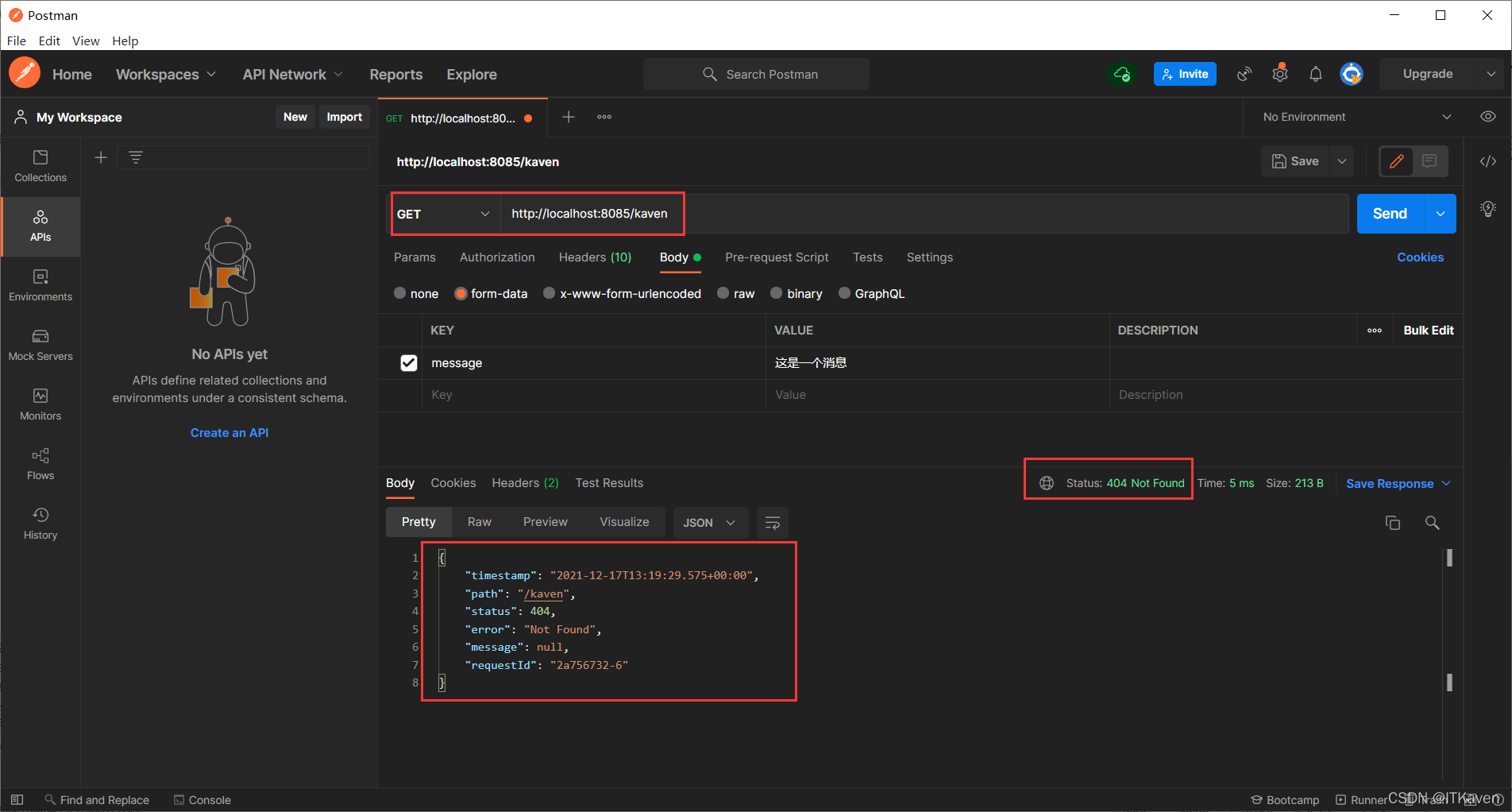The height and width of the screenshot is (812, 1512).
Task: Open response Test Results tab
Action: [x=609, y=483]
